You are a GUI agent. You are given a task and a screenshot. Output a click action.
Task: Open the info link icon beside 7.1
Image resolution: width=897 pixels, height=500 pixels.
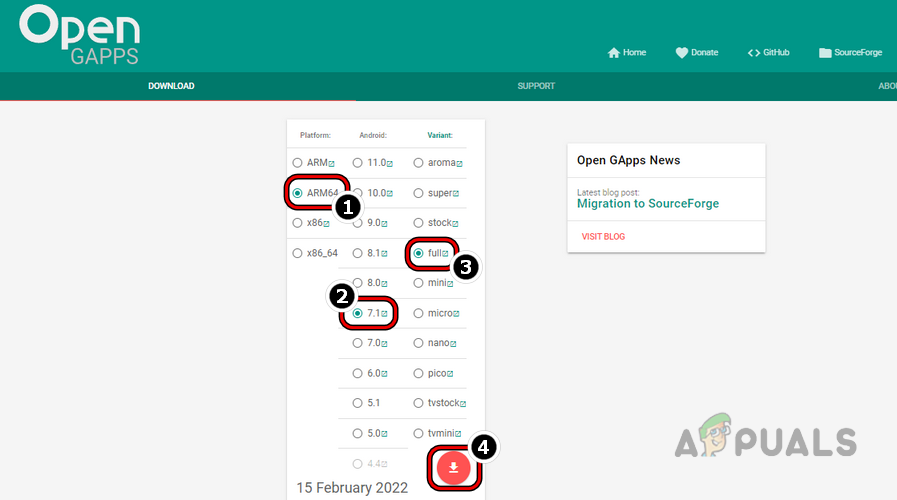pos(384,314)
